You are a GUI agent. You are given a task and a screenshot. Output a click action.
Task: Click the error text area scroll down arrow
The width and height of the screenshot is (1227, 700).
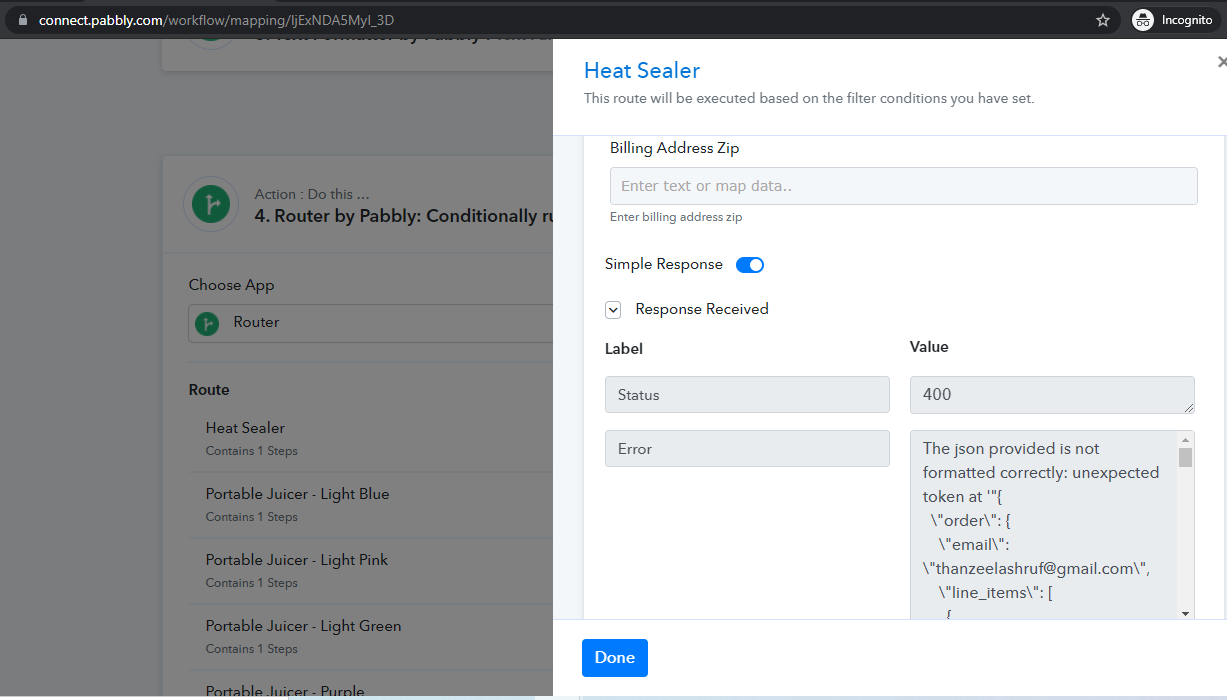(1186, 613)
